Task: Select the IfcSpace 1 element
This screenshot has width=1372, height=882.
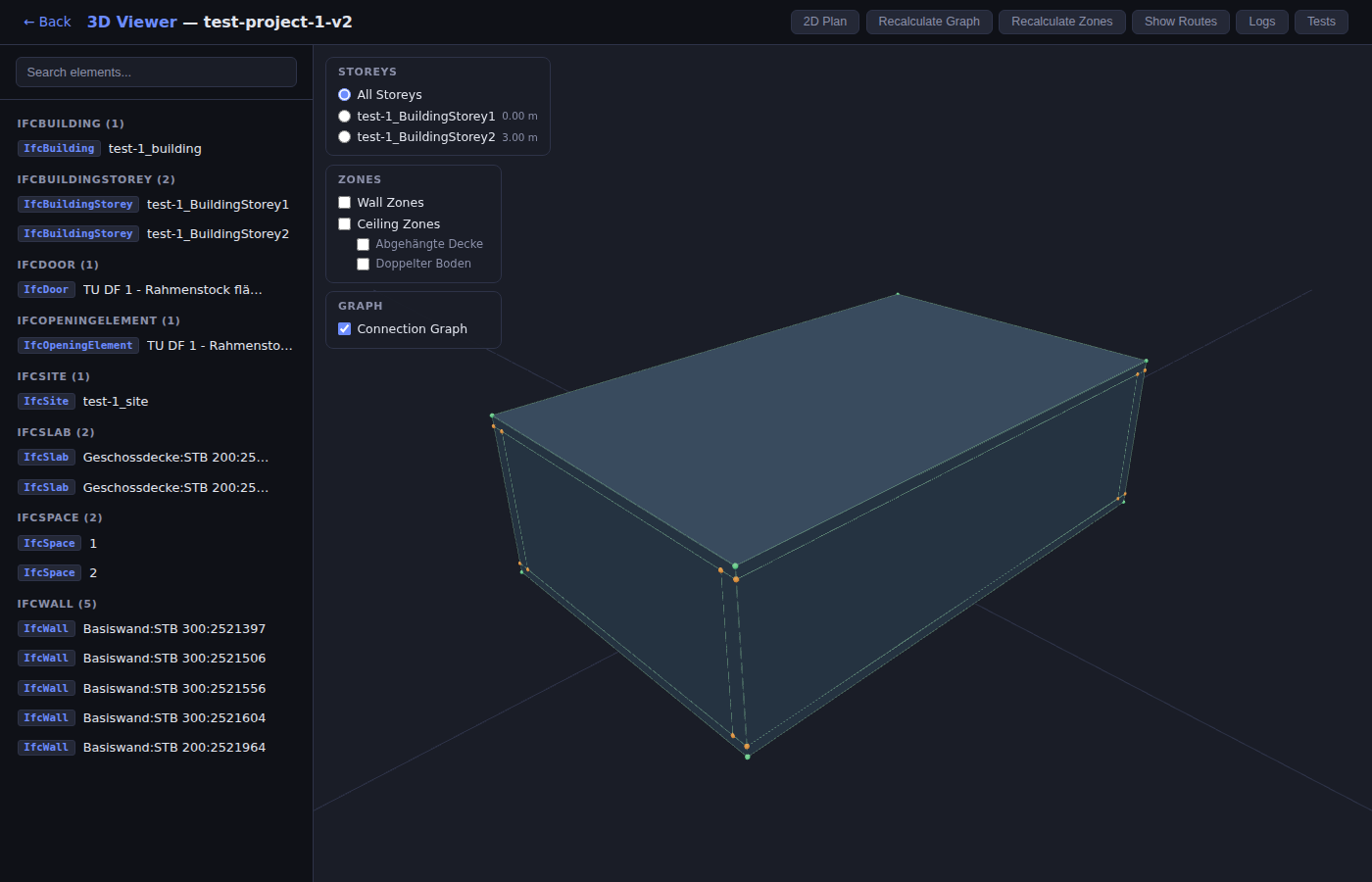Action: [x=93, y=544]
